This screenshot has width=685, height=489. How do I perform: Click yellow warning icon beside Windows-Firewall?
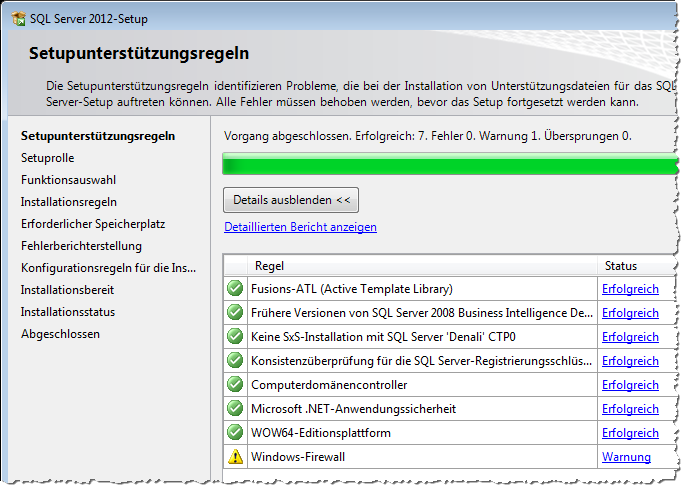pyautogui.click(x=236, y=457)
